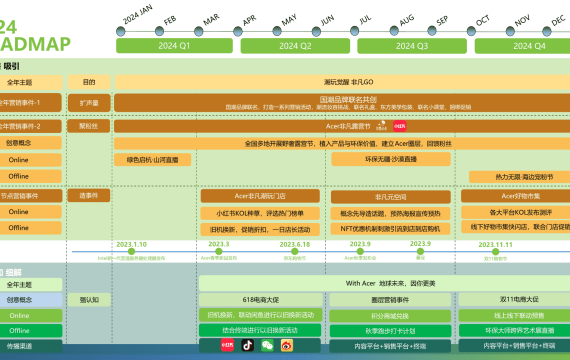570x360 pixels.
Task: Click the 圈层营销事件 block
Action: (x=390, y=300)
